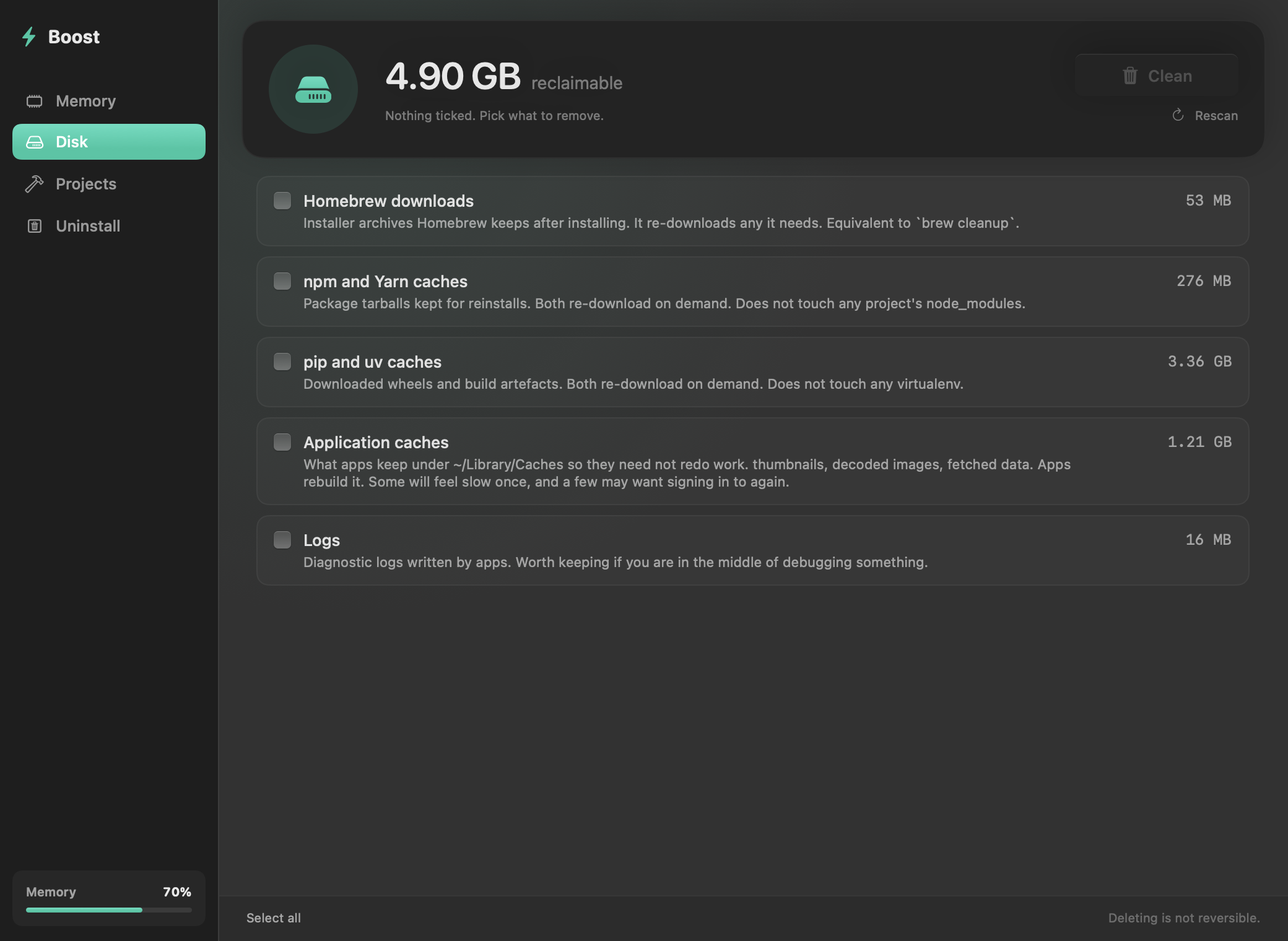This screenshot has width=1288, height=941.
Task: Click the Boost lightning bolt logo
Action: (28, 37)
